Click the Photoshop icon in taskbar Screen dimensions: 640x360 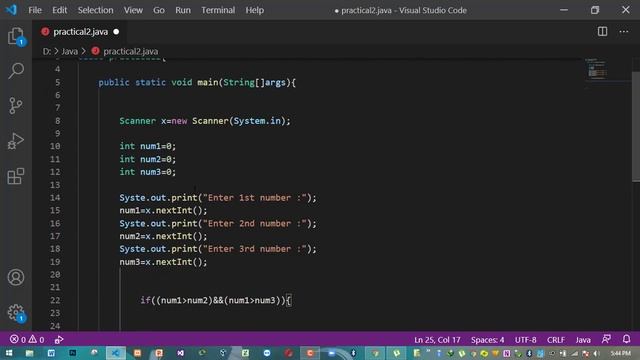pos(73,353)
